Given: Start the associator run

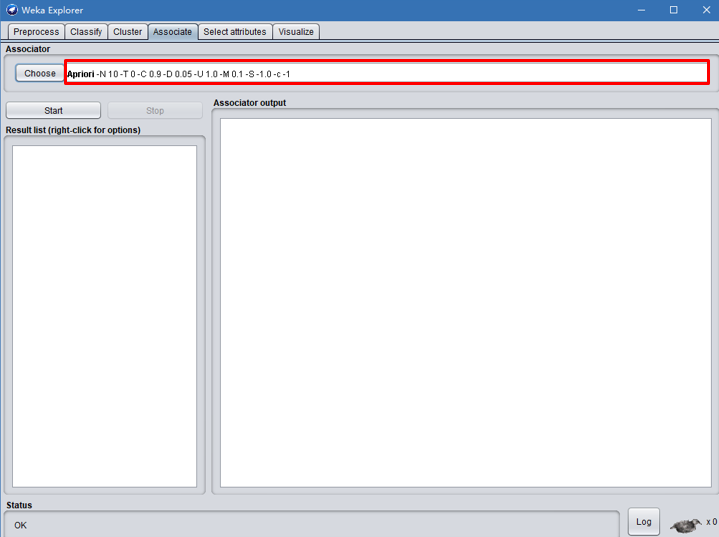Looking at the screenshot, I should 53,111.
